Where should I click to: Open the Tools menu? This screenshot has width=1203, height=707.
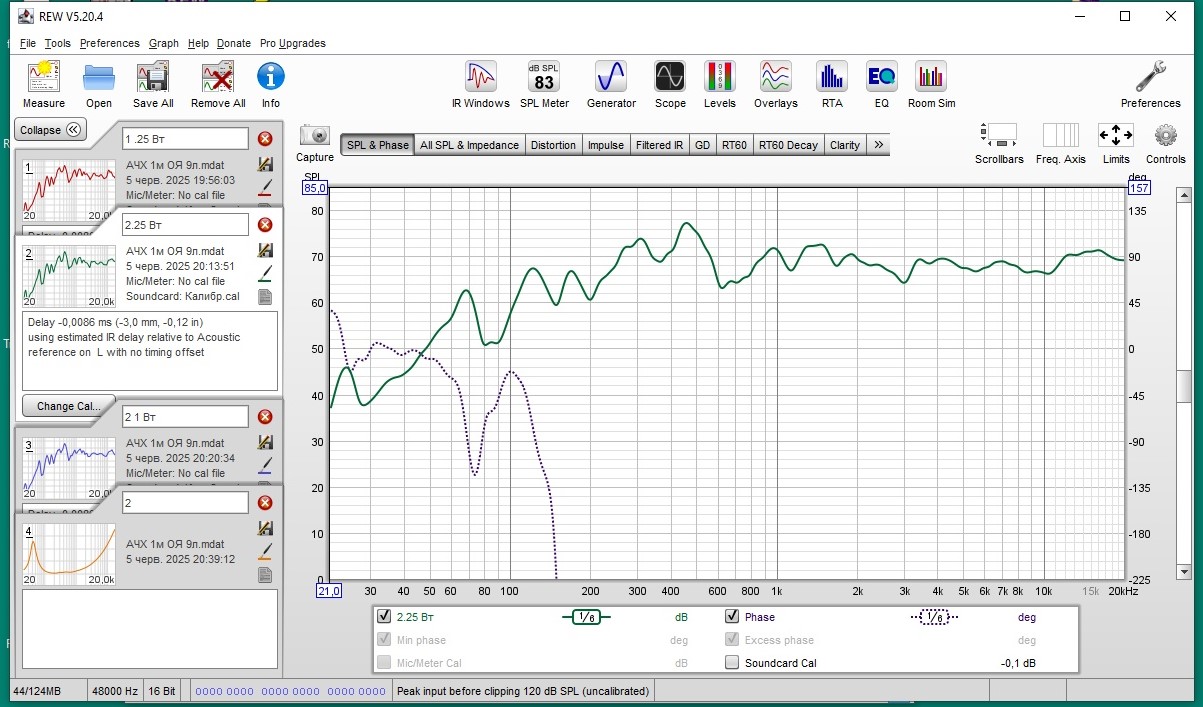click(58, 43)
